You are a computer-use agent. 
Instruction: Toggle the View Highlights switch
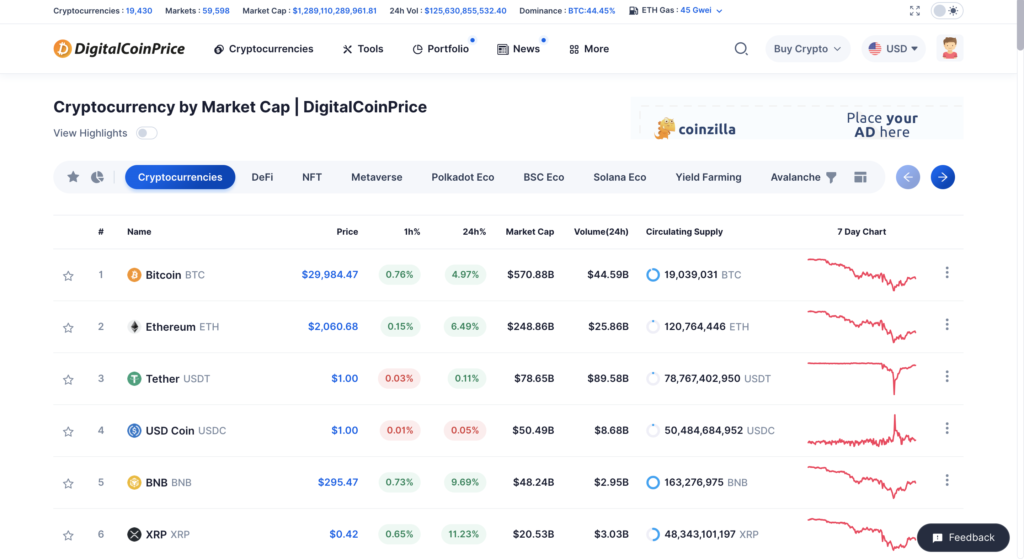[x=146, y=133]
